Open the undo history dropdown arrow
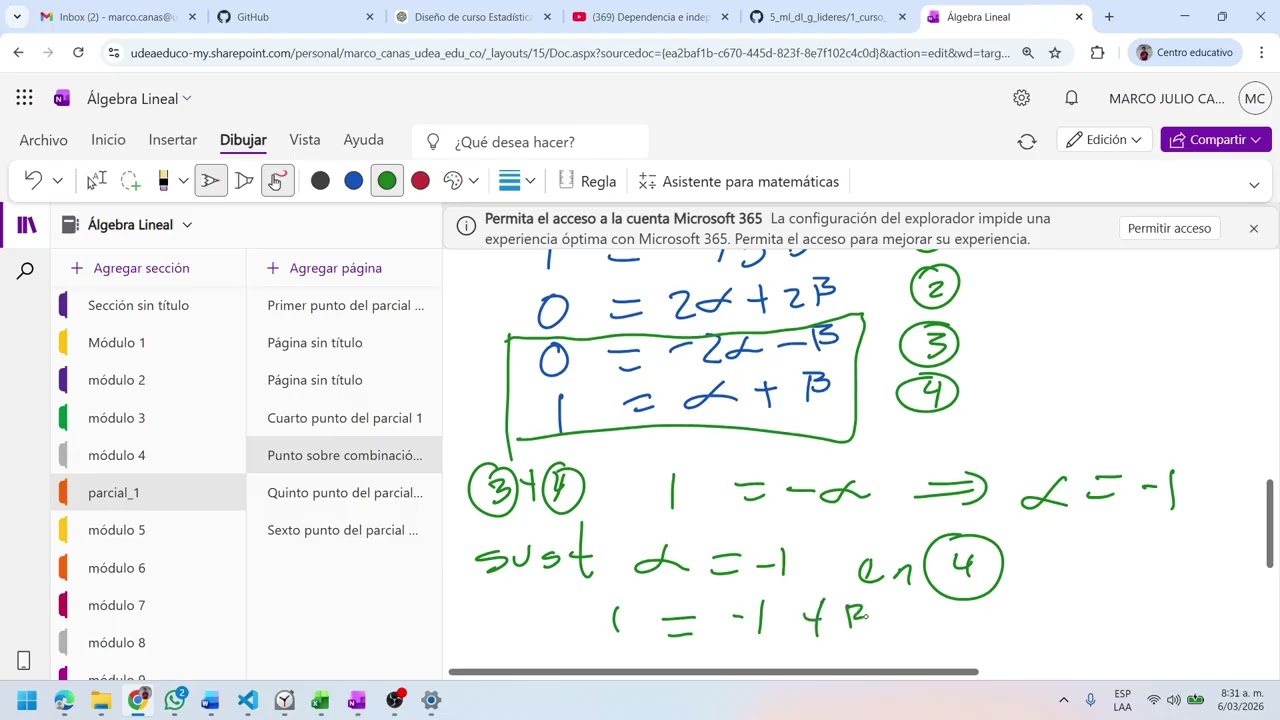 (58, 181)
